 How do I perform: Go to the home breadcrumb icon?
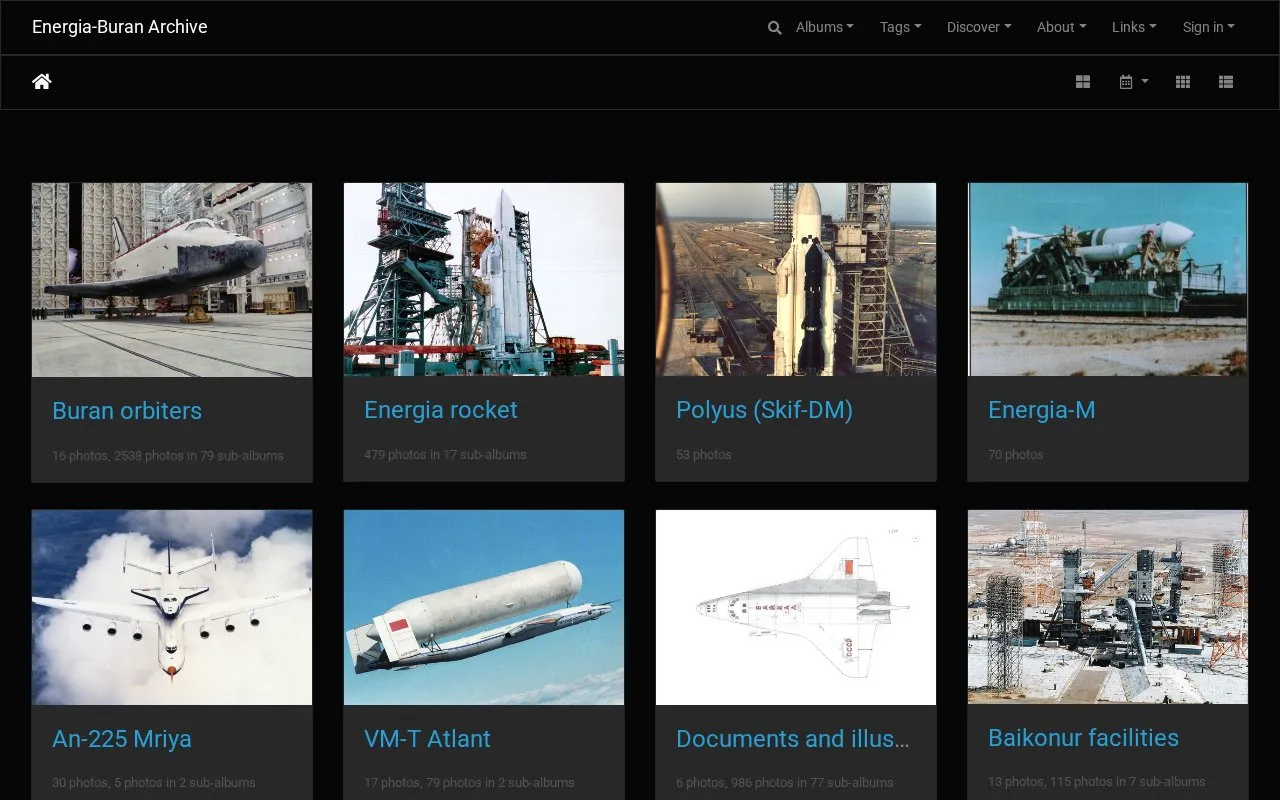point(42,82)
